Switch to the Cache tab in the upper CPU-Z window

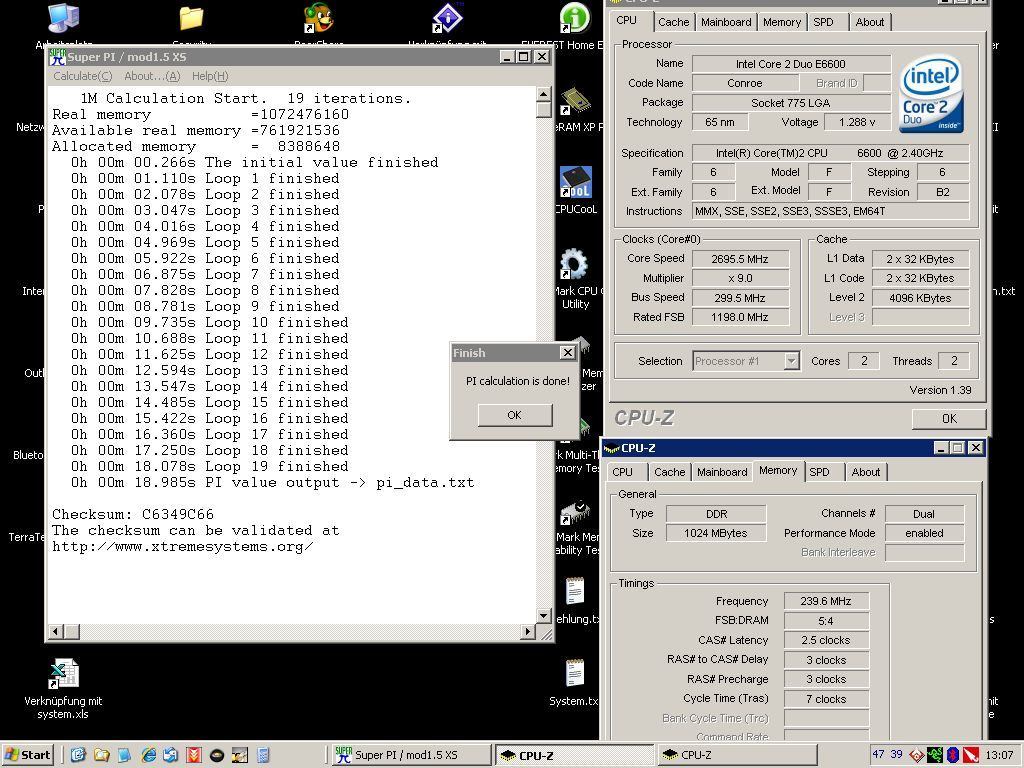pyautogui.click(x=673, y=22)
